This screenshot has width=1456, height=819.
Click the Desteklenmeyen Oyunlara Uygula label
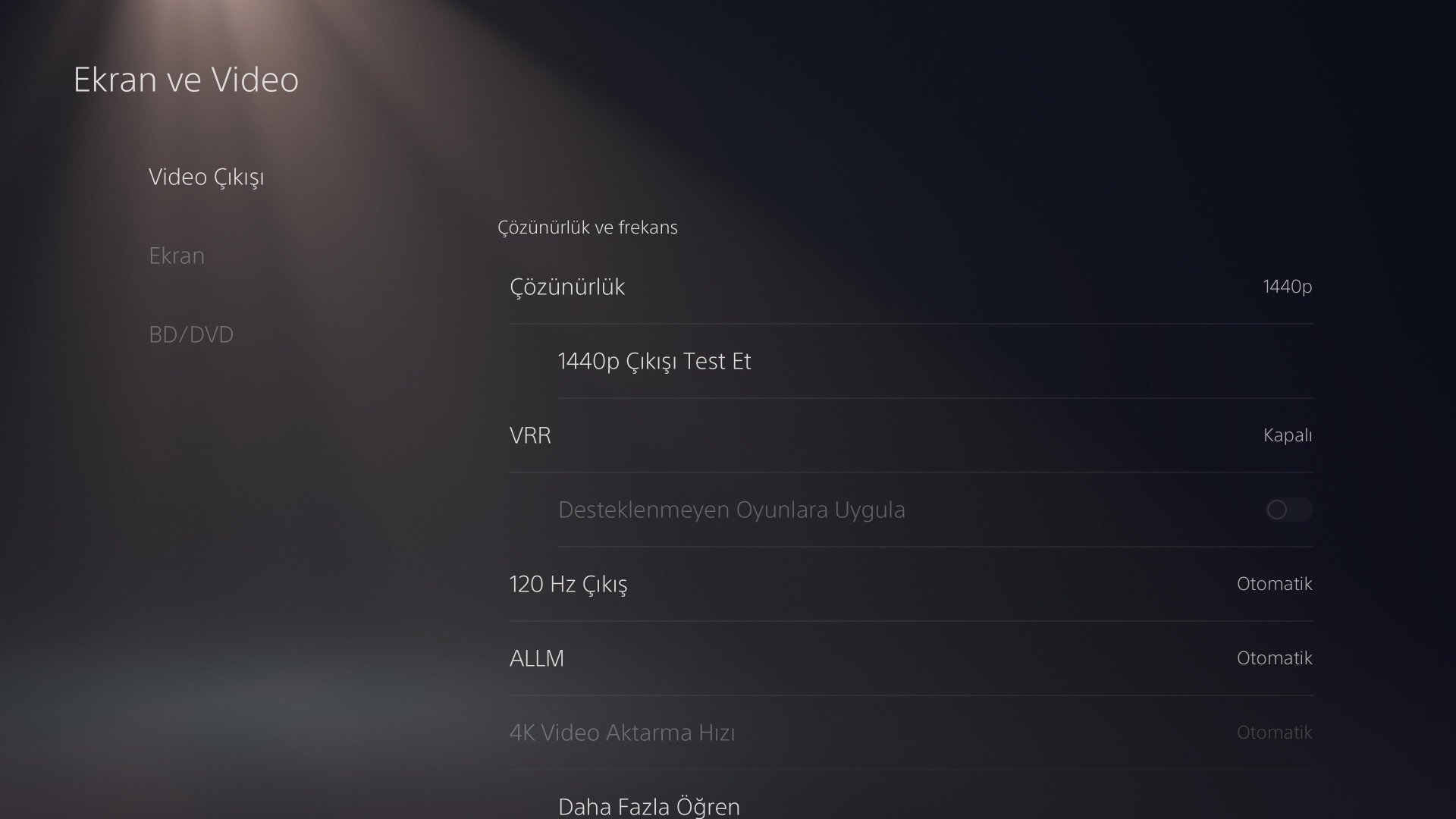click(732, 510)
